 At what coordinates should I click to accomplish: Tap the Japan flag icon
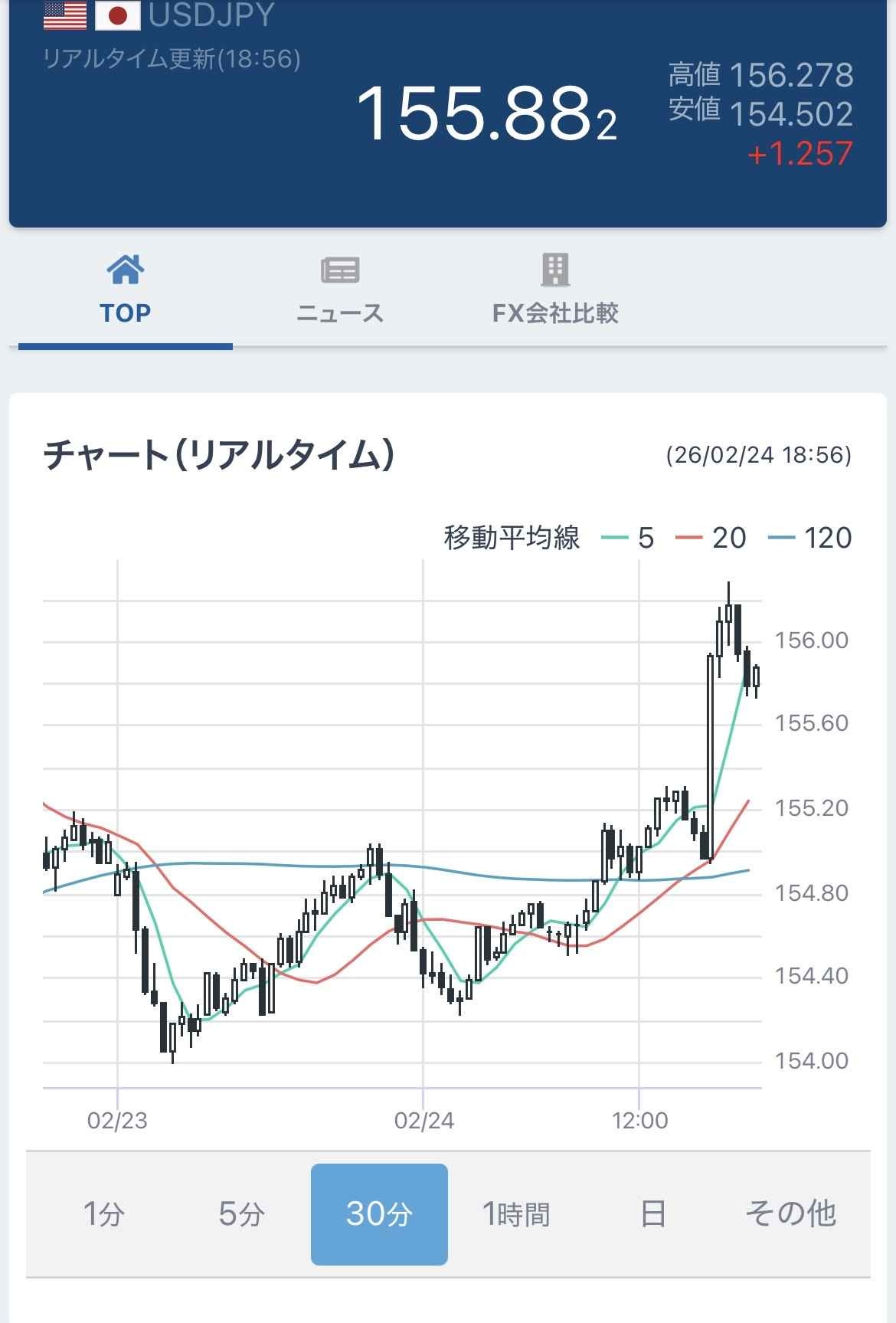pyautogui.click(x=117, y=15)
